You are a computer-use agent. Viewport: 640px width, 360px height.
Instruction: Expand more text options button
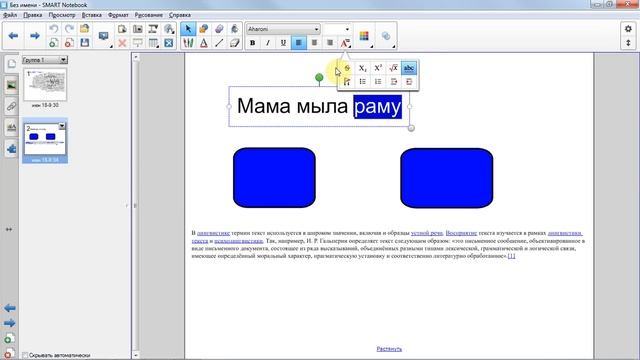click(x=345, y=43)
